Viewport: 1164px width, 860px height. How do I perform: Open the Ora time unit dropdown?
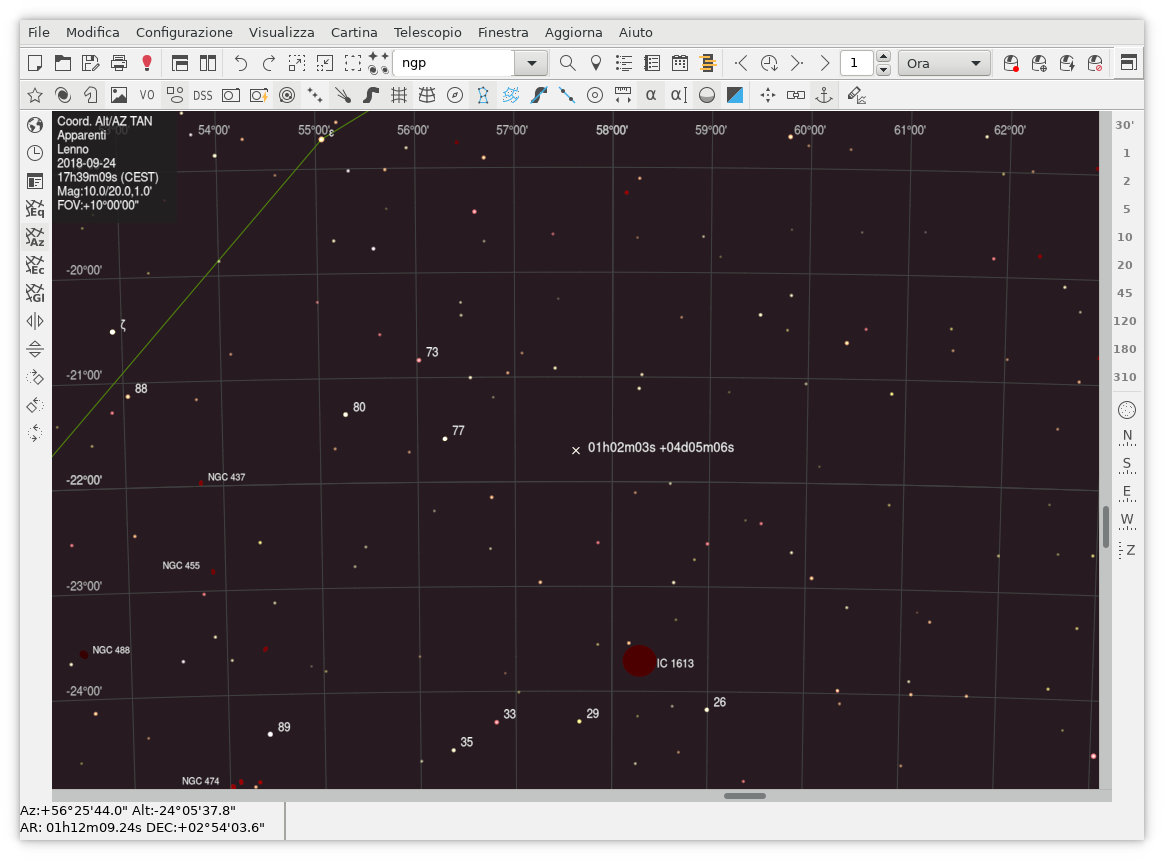pyautogui.click(x=944, y=63)
